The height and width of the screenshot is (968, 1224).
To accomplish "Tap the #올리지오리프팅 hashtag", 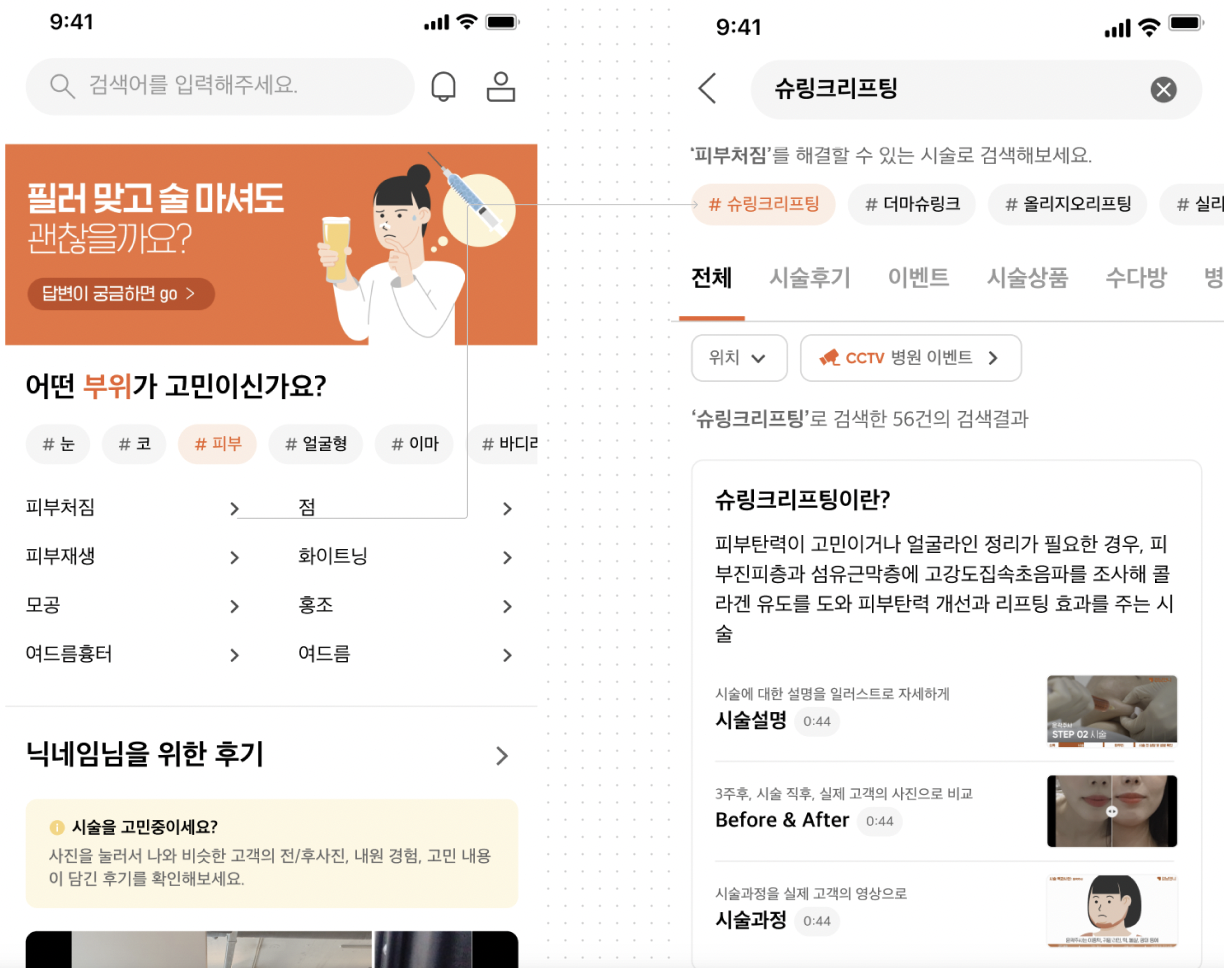I will pyautogui.click(x=1067, y=204).
